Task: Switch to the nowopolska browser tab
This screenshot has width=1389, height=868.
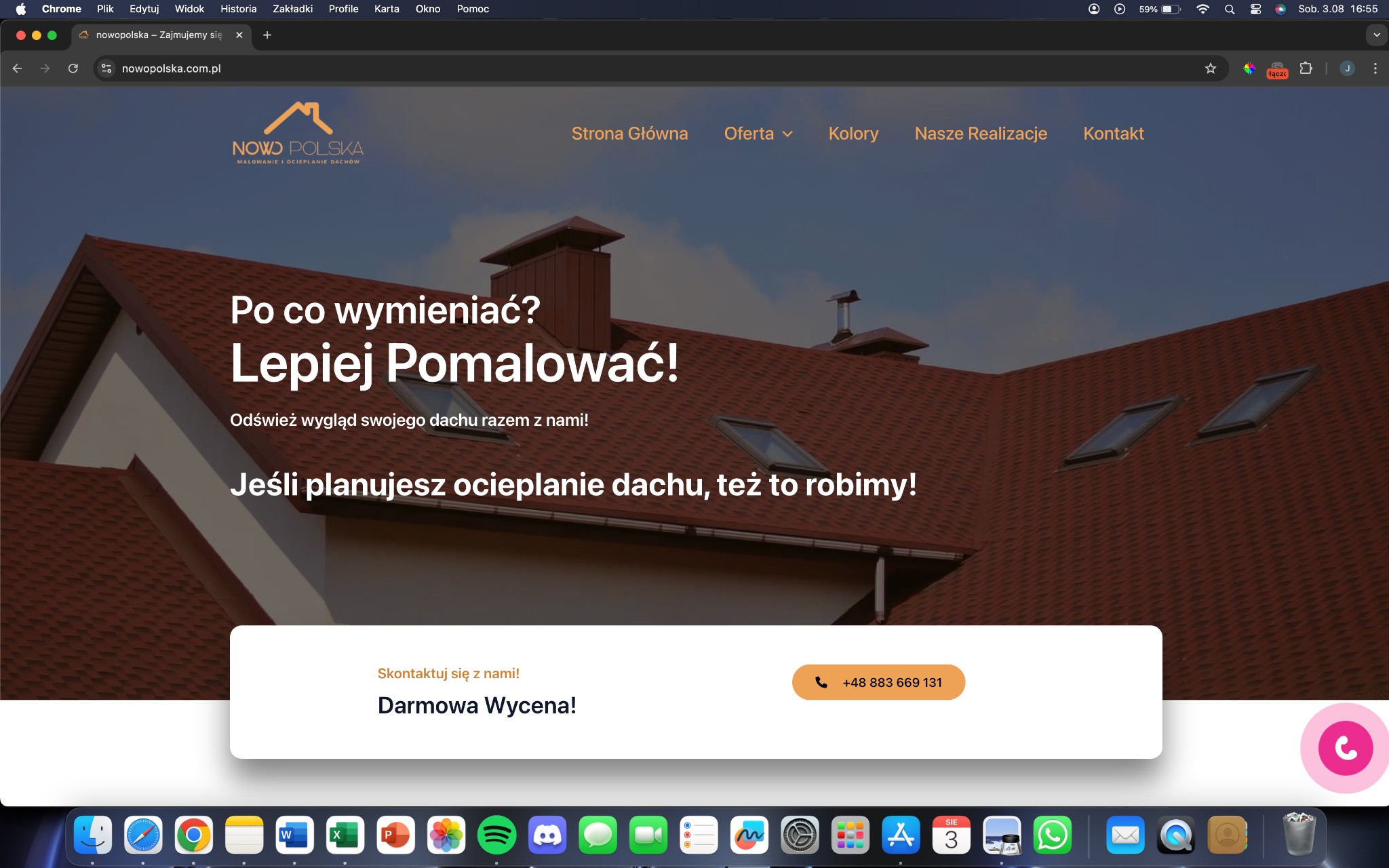Action: pos(156,35)
